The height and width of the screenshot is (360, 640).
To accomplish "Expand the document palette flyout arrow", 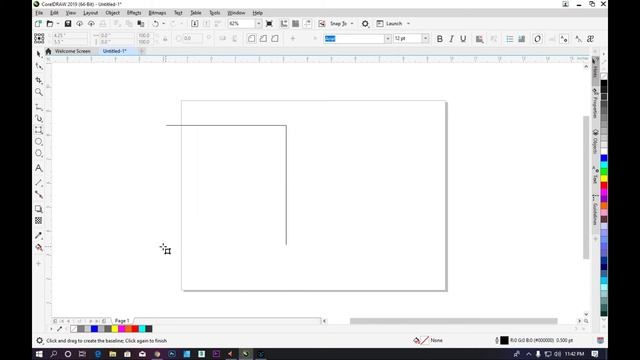I will [x=51, y=329].
